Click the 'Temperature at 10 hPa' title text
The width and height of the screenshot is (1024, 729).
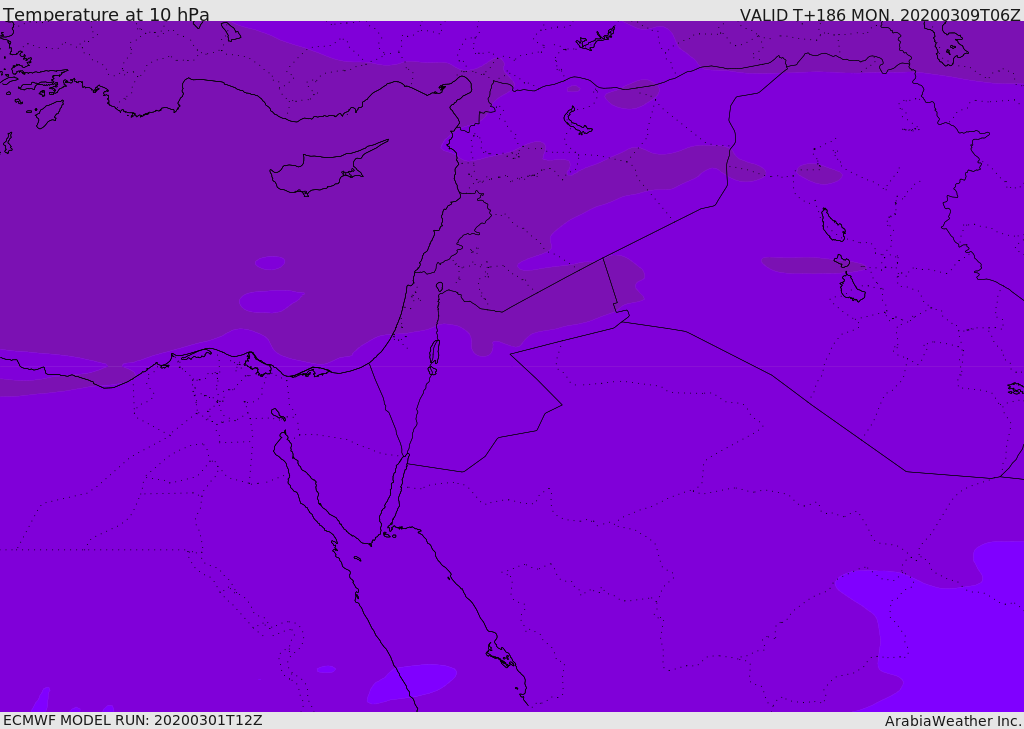pos(106,14)
